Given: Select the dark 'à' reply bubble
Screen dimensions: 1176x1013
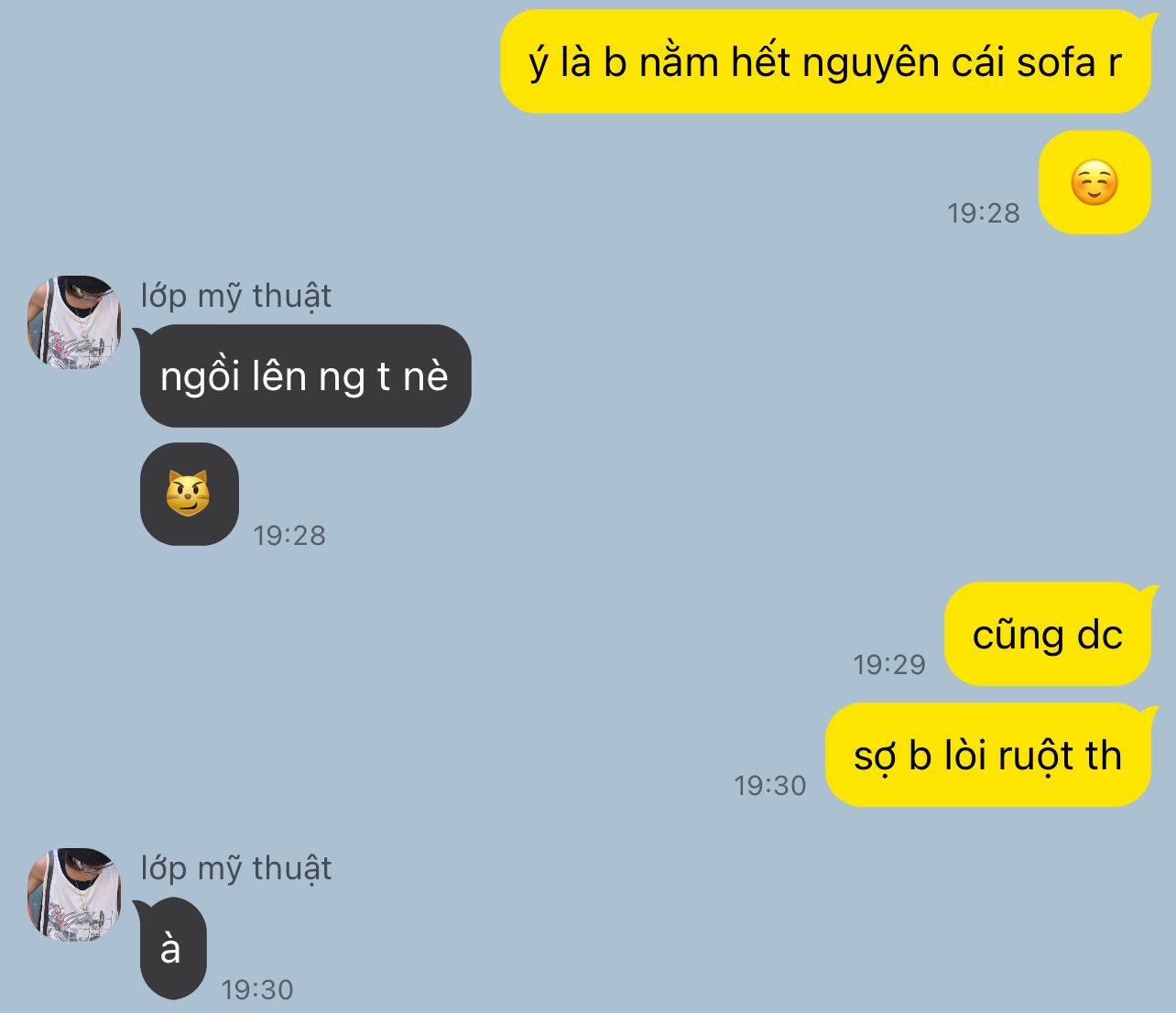Looking at the screenshot, I should (x=172, y=948).
